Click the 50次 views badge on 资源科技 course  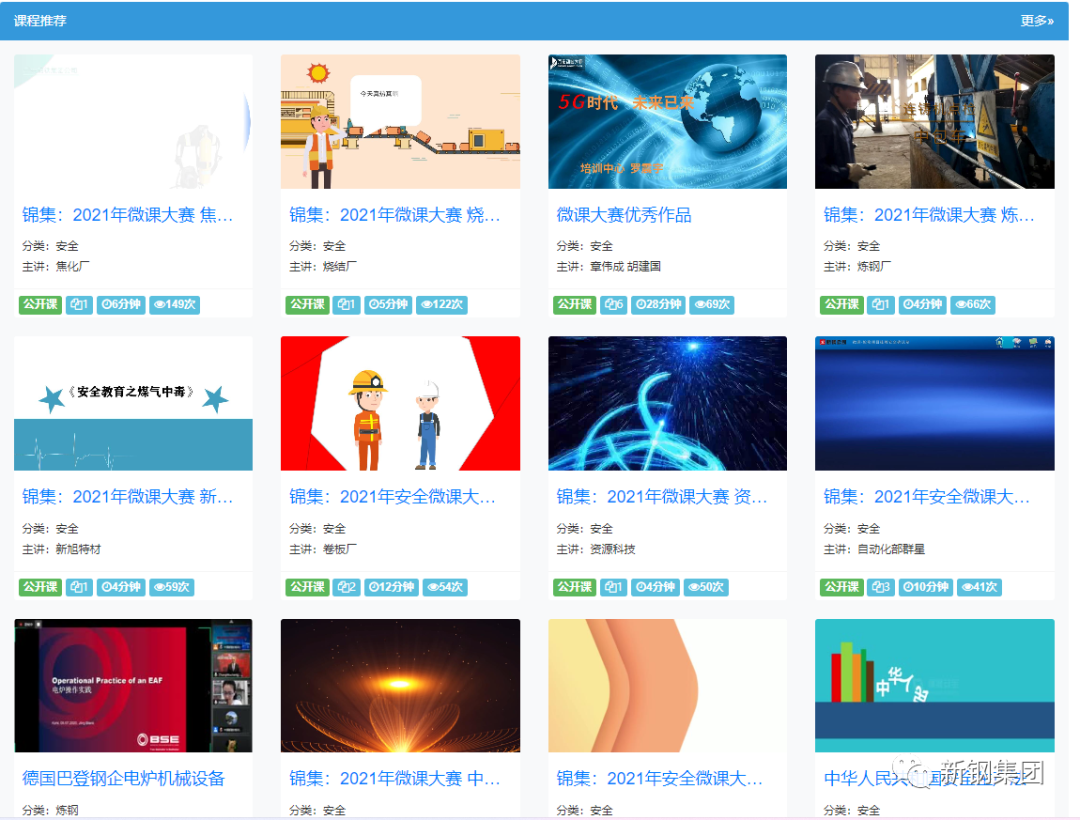[705, 587]
